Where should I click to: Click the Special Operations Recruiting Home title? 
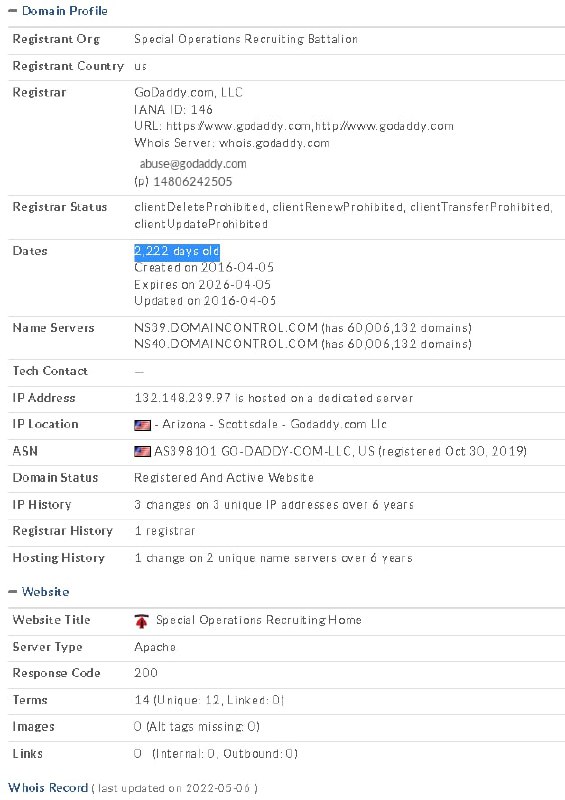click(259, 620)
